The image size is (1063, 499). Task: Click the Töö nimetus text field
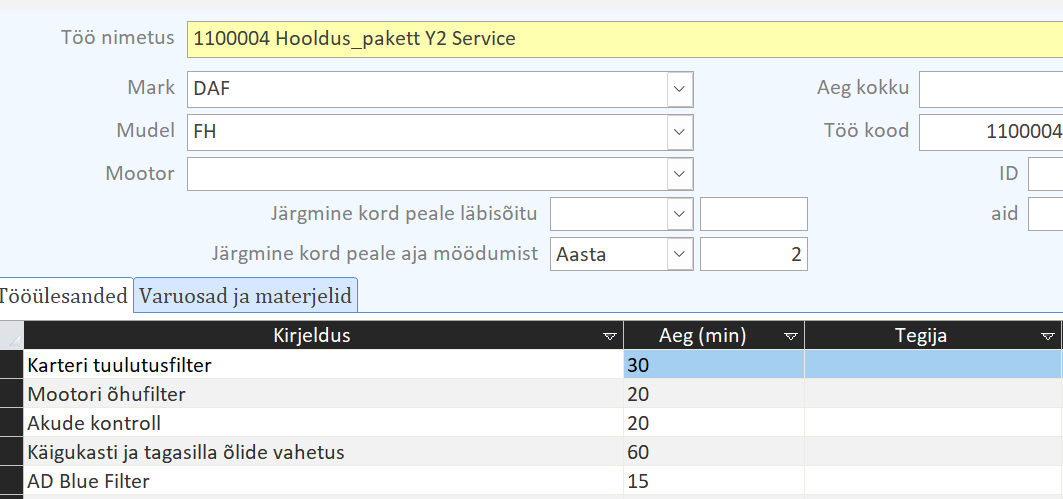620,39
